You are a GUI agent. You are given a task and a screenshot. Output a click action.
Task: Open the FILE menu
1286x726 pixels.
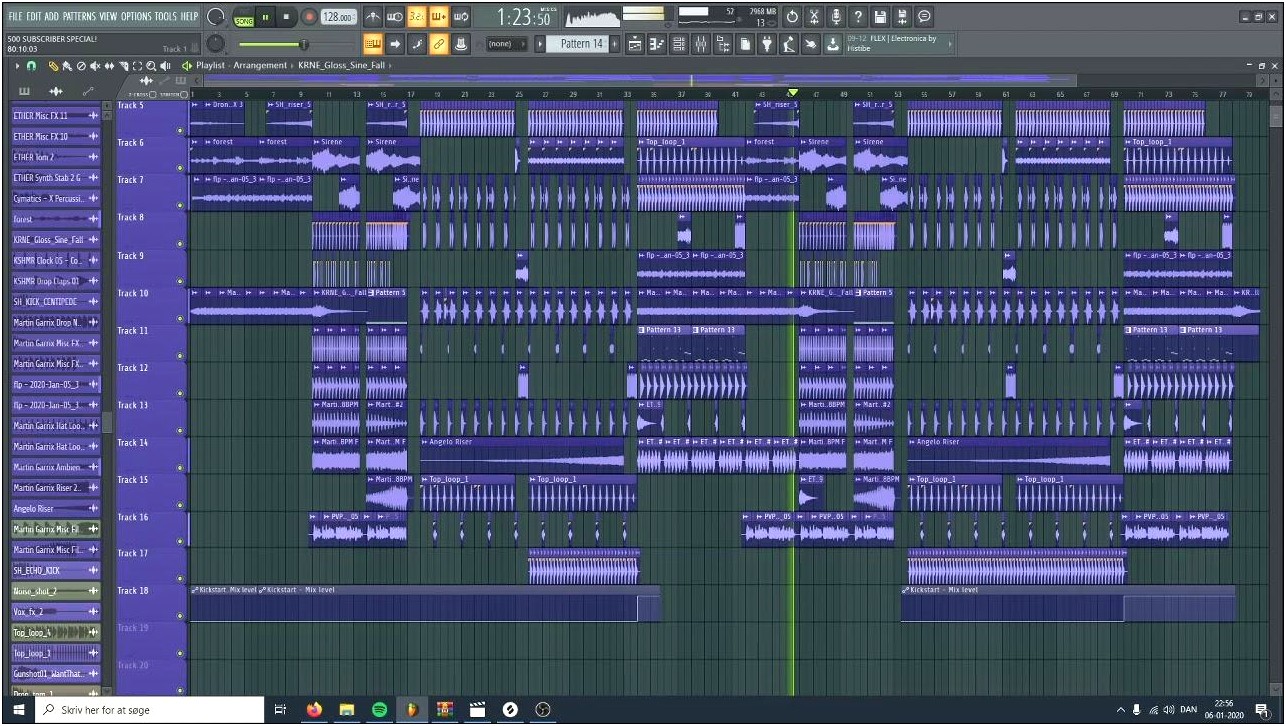point(15,17)
